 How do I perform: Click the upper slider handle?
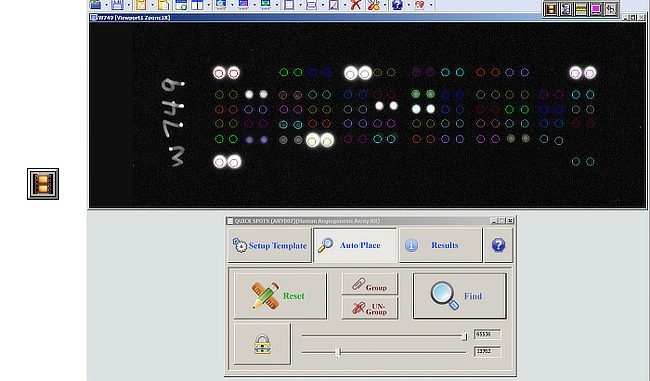(465, 336)
